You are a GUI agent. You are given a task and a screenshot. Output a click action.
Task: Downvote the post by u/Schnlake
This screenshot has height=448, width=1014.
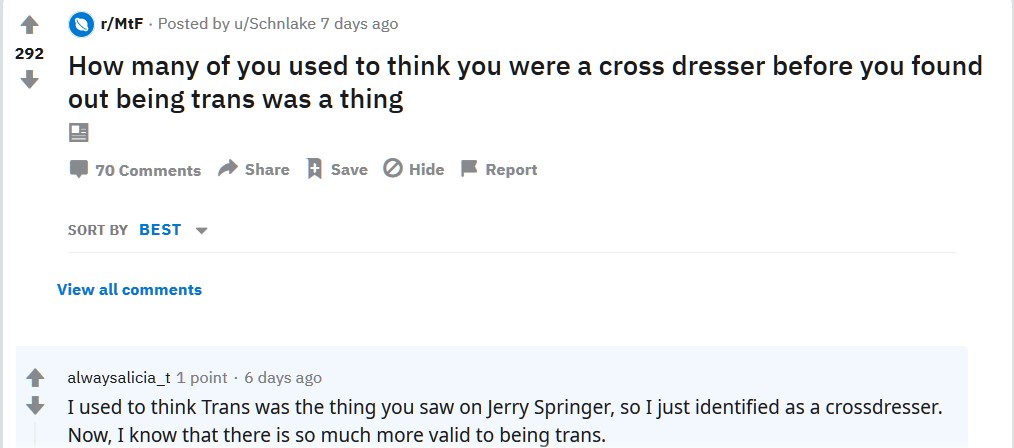tap(30, 80)
